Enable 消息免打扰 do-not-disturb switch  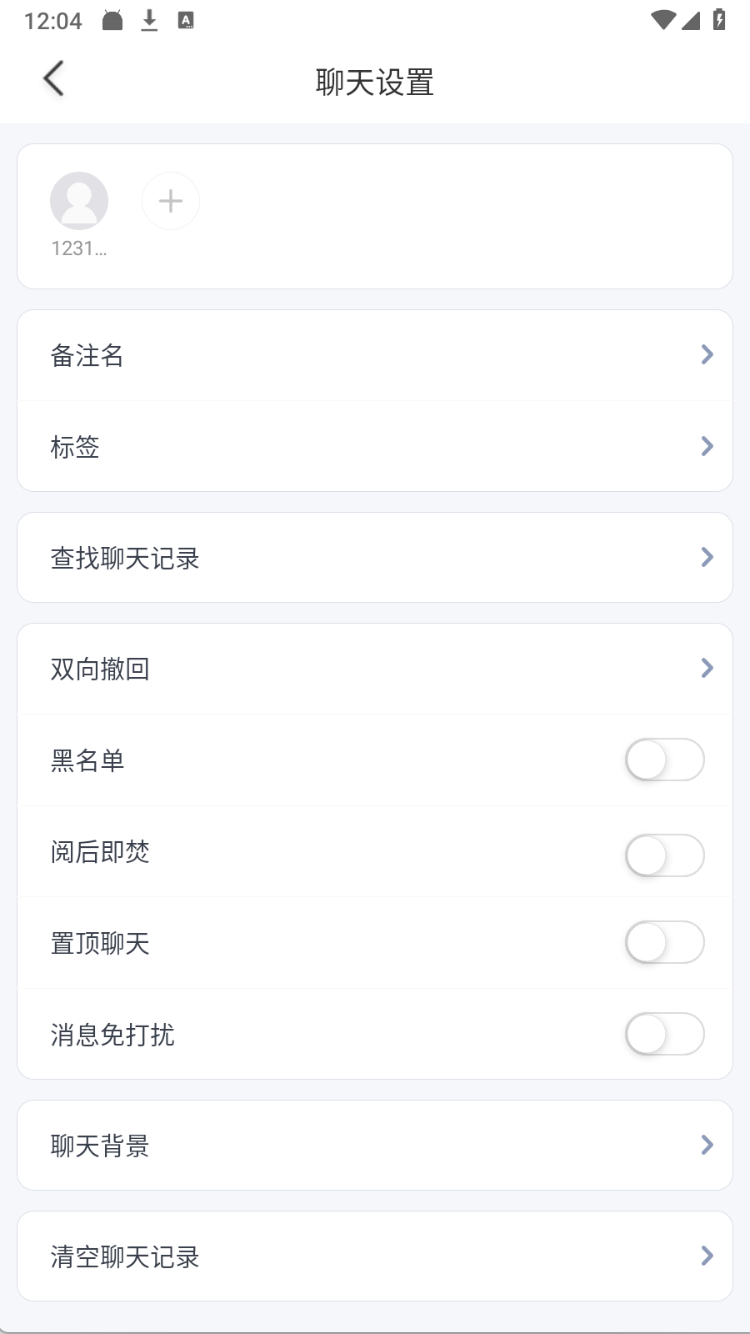click(x=665, y=1034)
